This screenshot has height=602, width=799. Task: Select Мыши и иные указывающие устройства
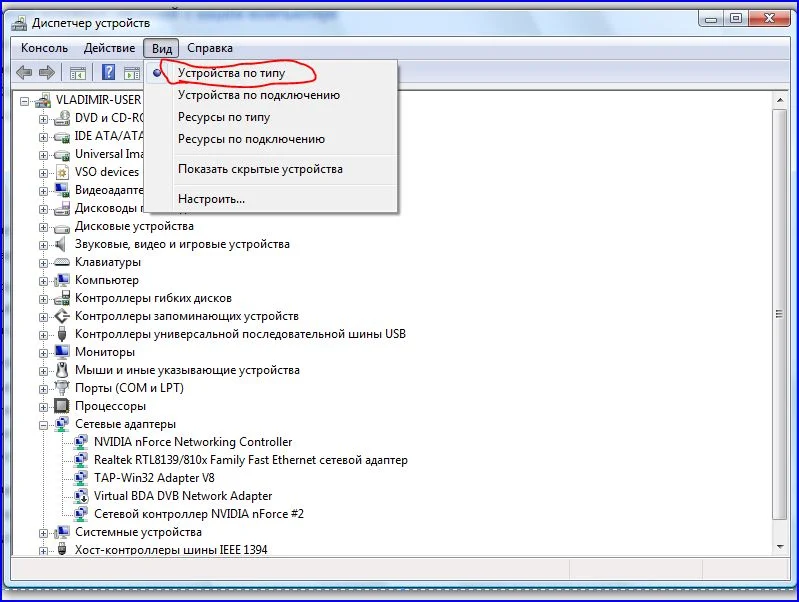tap(187, 370)
